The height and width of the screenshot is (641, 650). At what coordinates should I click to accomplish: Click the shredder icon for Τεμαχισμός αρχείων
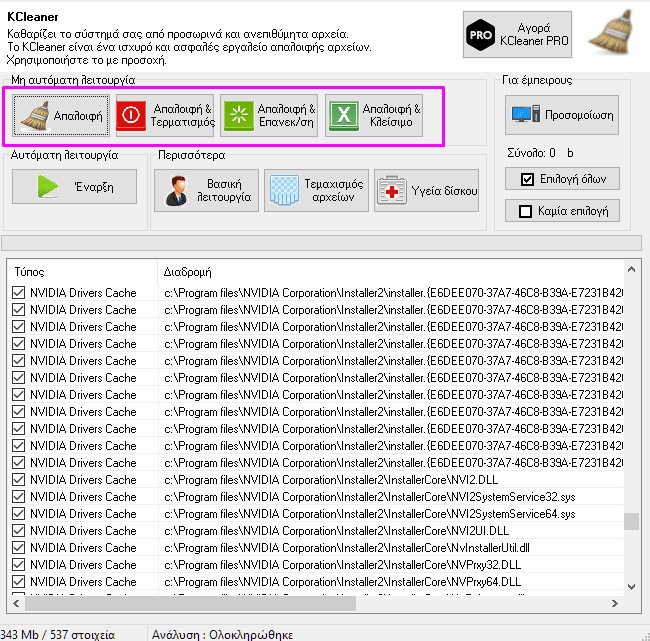click(284, 190)
